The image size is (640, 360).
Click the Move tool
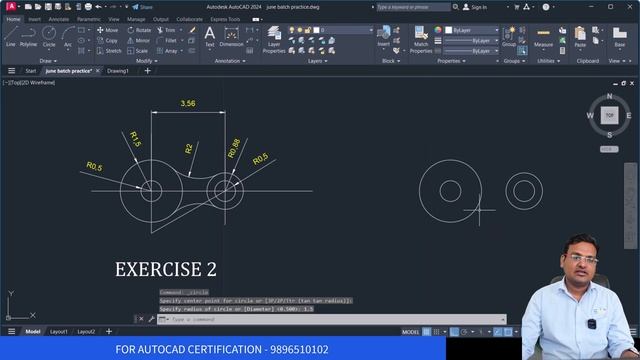(x=108, y=30)
